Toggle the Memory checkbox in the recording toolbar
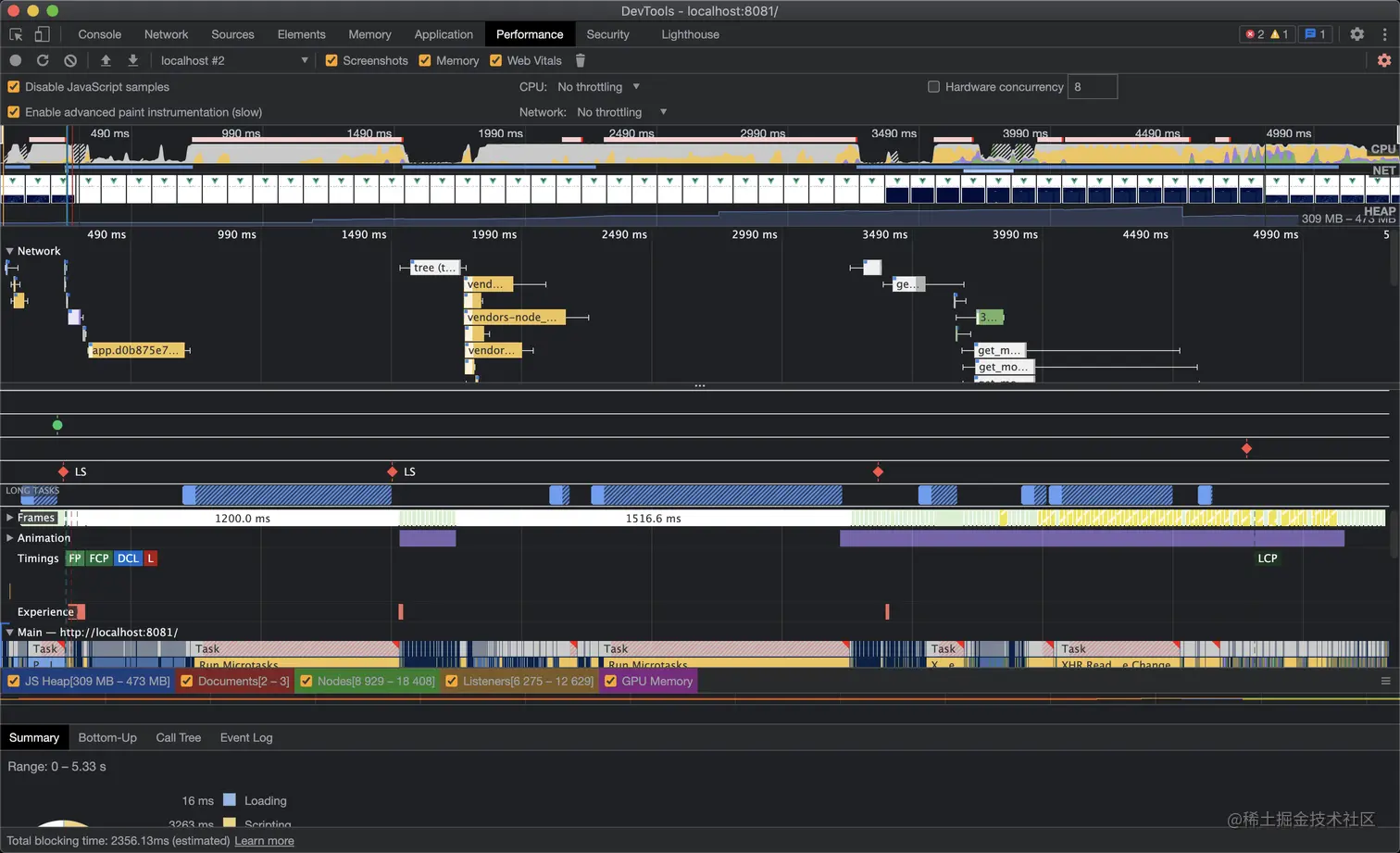This screenshot has width=1400, height=853. pos(425,60)
